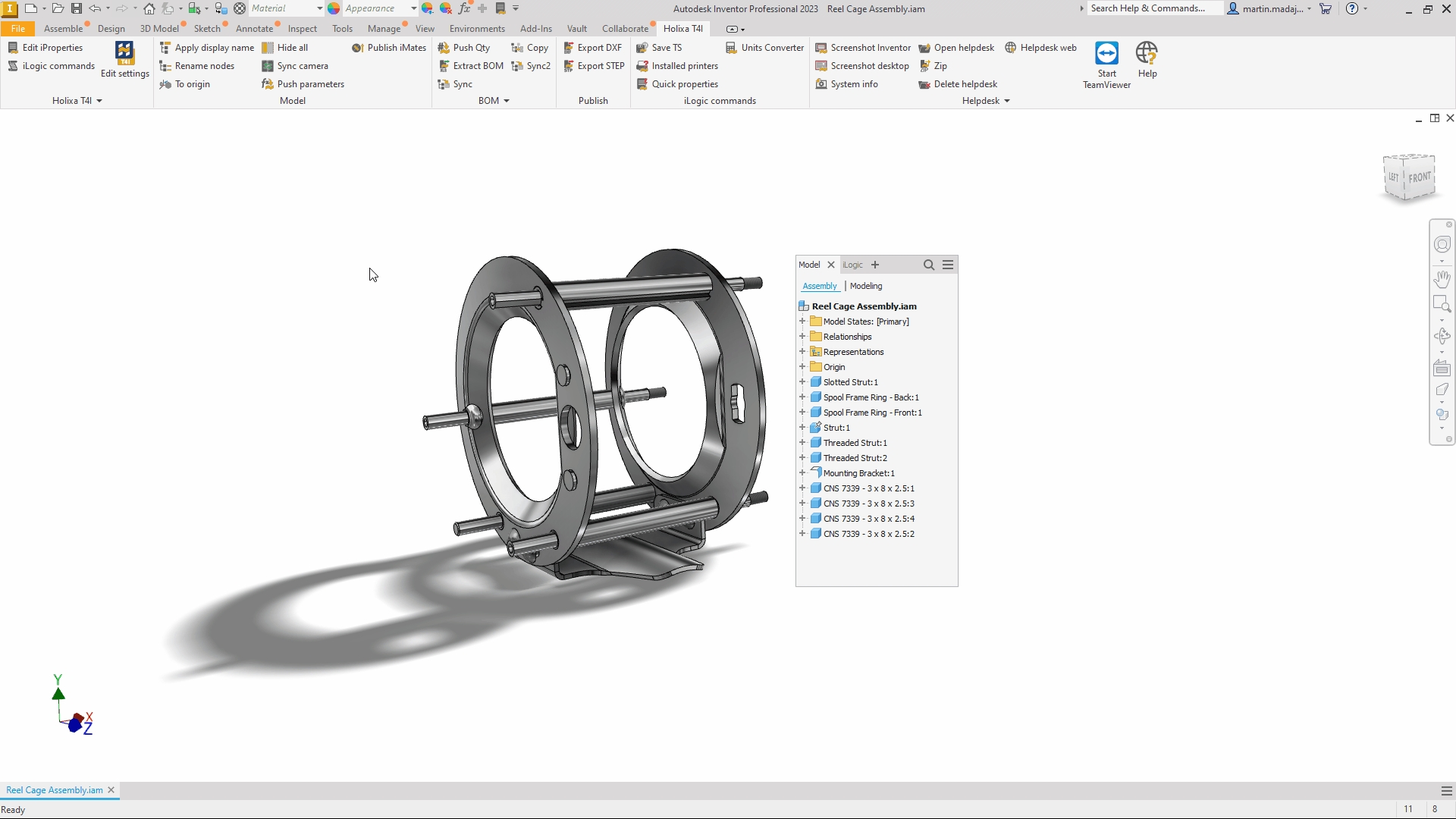Click the Export DXF icon
The height and width of the screenshot is (819, 1456).
tap(569, 48)
